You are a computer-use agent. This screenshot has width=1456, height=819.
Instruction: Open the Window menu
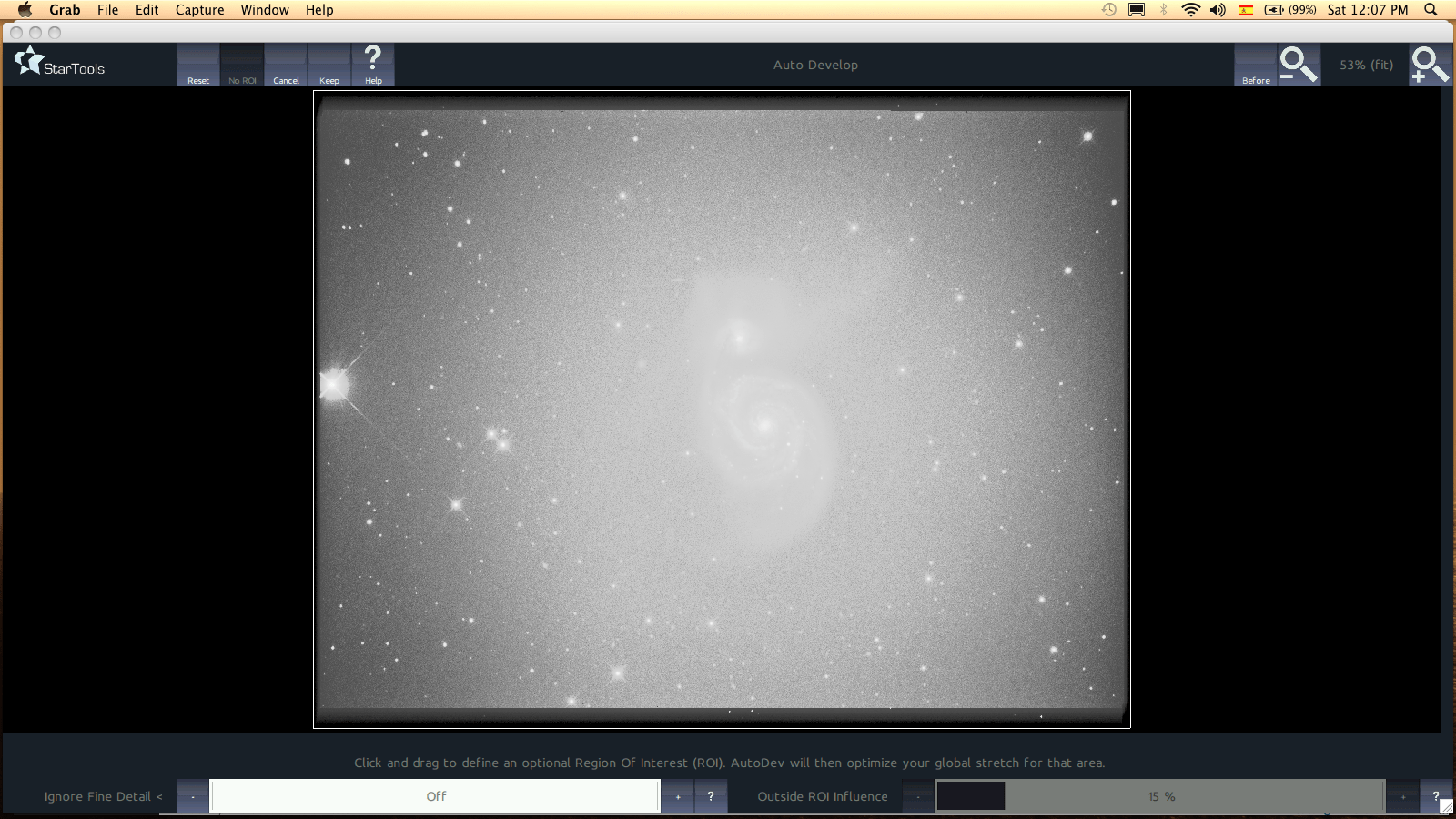pos(265,10)
